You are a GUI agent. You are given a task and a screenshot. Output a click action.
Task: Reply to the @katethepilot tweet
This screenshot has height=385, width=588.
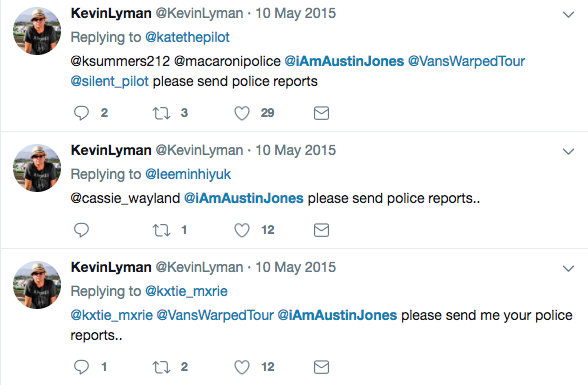pyautogui.click(x=81, y=113)
